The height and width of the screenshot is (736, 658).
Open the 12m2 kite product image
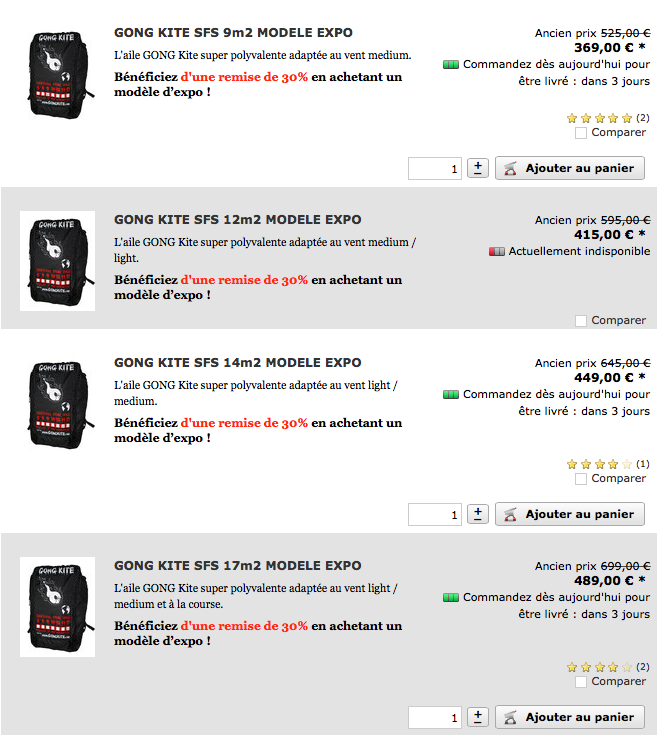[57, 261]
